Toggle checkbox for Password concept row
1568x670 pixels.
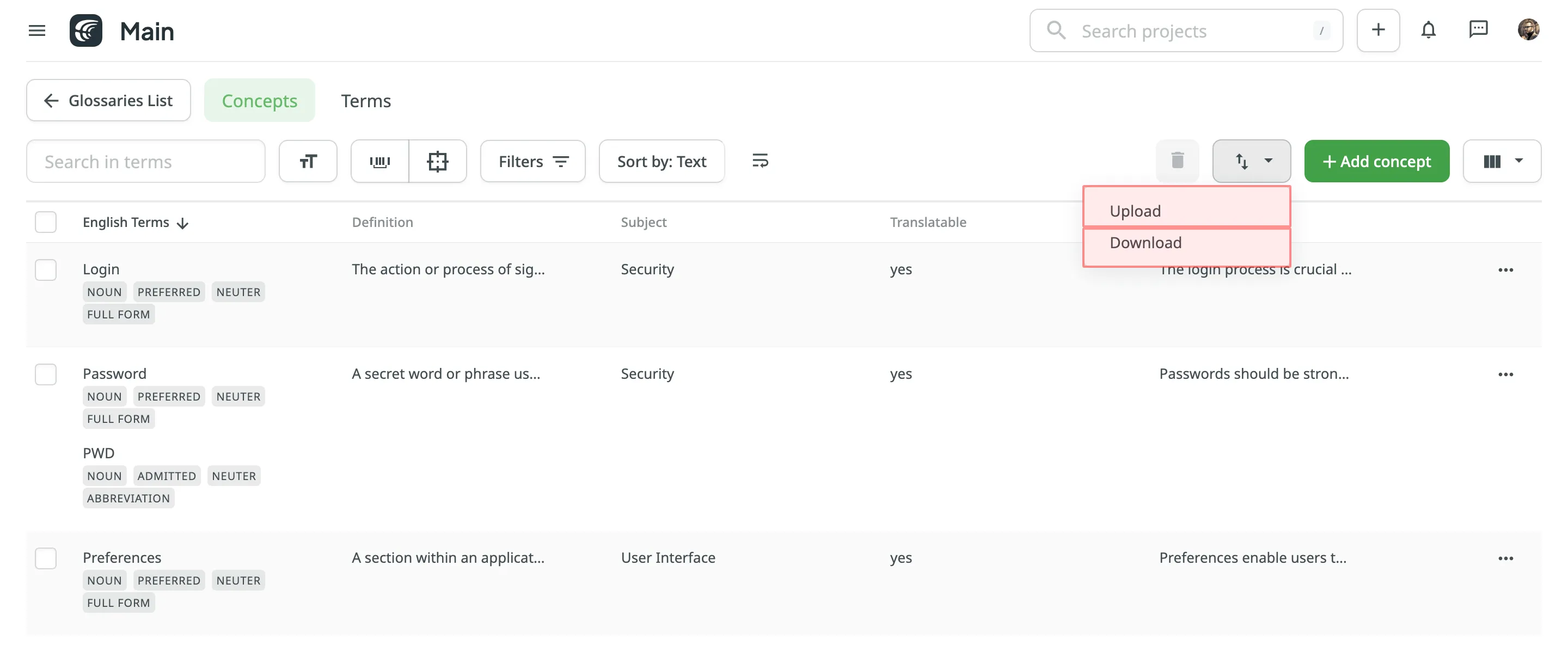(x=46, y=373)
